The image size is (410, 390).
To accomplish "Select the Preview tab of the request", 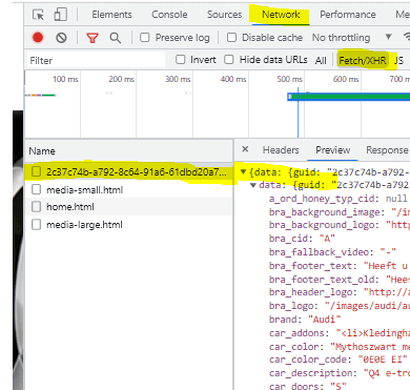I will (x=333, y=150).
